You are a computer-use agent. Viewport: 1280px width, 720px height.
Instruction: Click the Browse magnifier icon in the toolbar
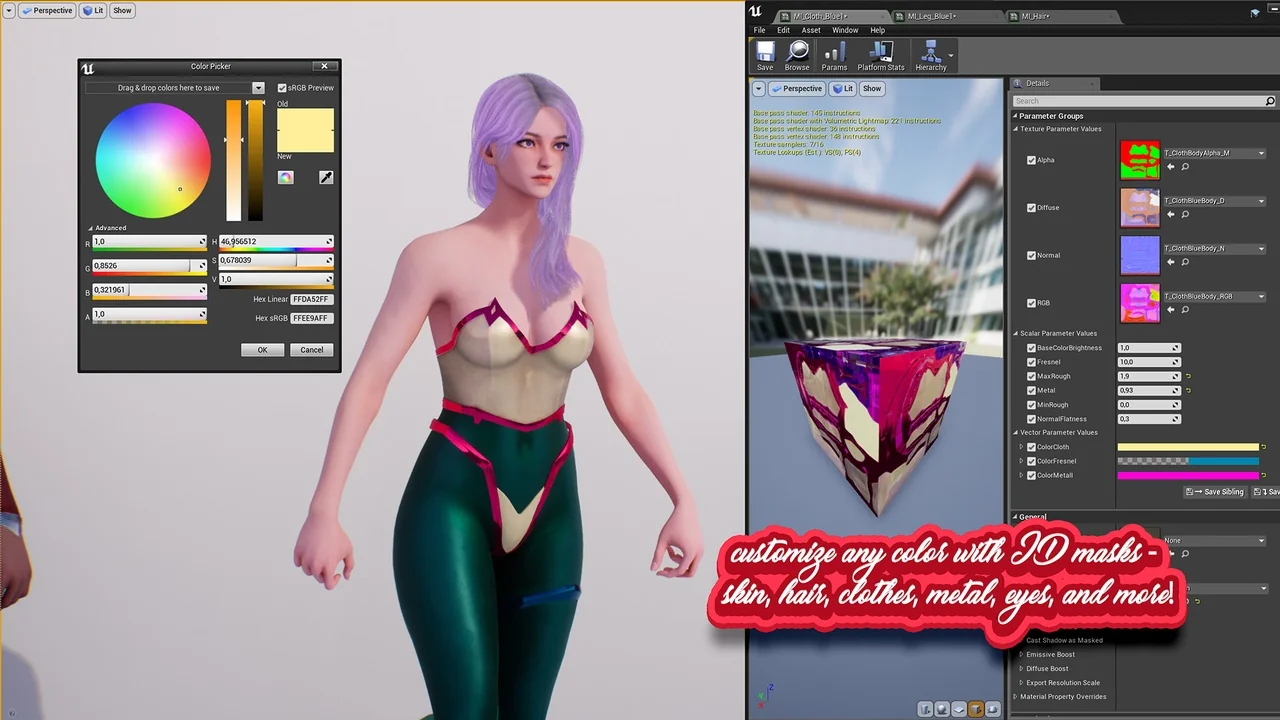pyautogui.click(x=797, y=55)
